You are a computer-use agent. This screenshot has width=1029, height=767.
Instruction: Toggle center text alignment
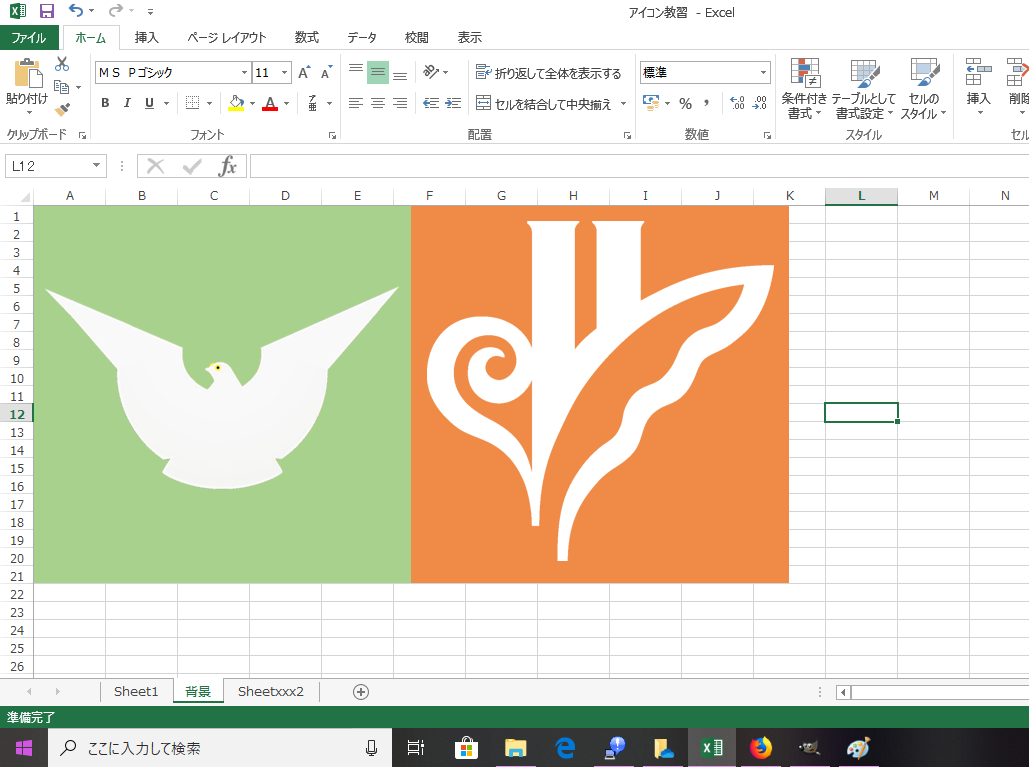377,103
